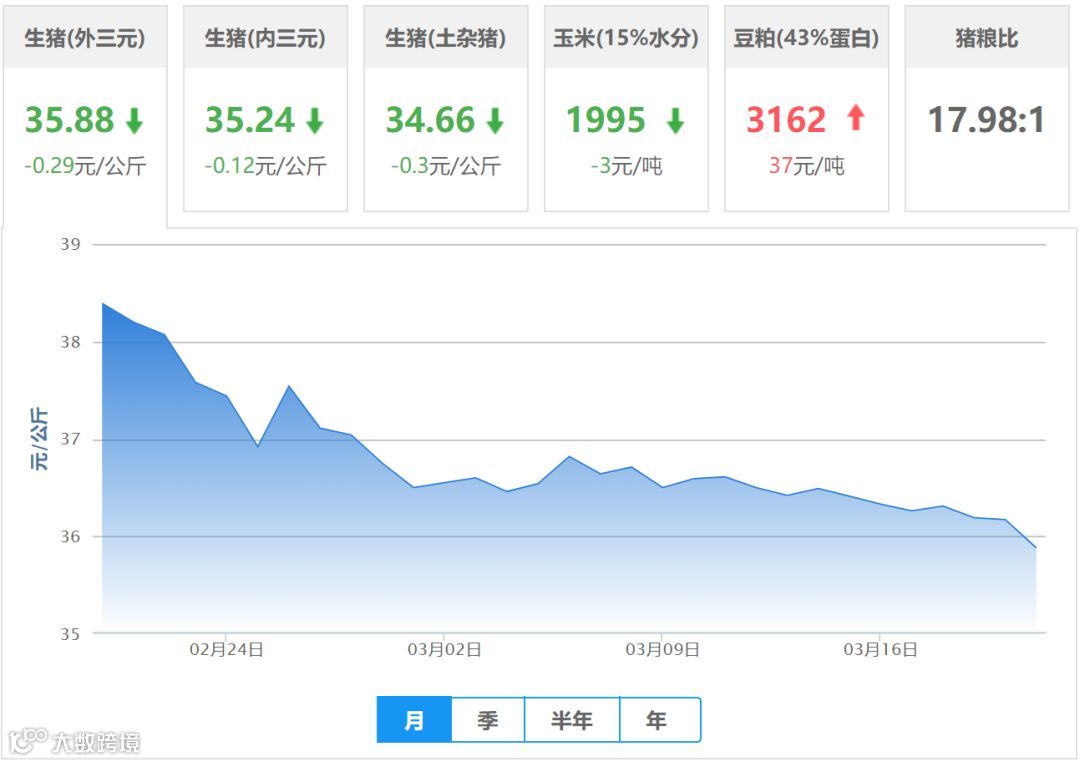Click the -0.12元/公斤 change text

(265, 166)
